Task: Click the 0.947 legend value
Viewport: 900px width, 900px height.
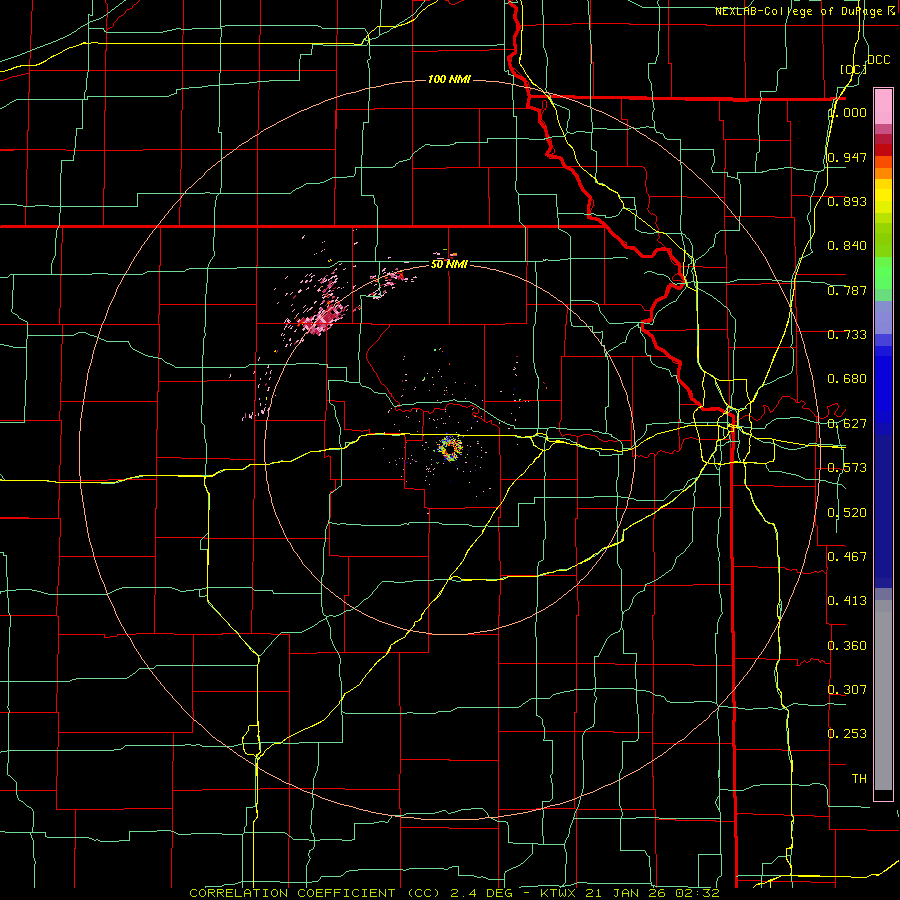Action: point(847,157)
